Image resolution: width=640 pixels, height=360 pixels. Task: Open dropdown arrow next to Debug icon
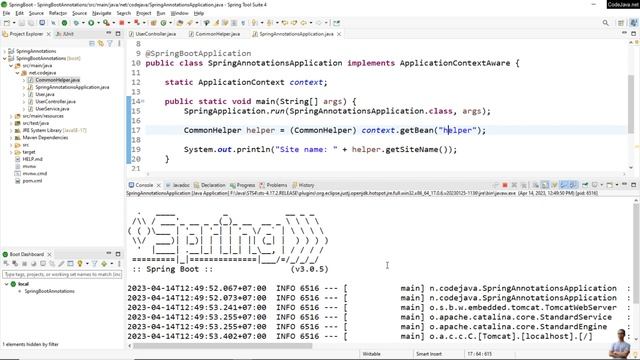[x=83, y=23]
